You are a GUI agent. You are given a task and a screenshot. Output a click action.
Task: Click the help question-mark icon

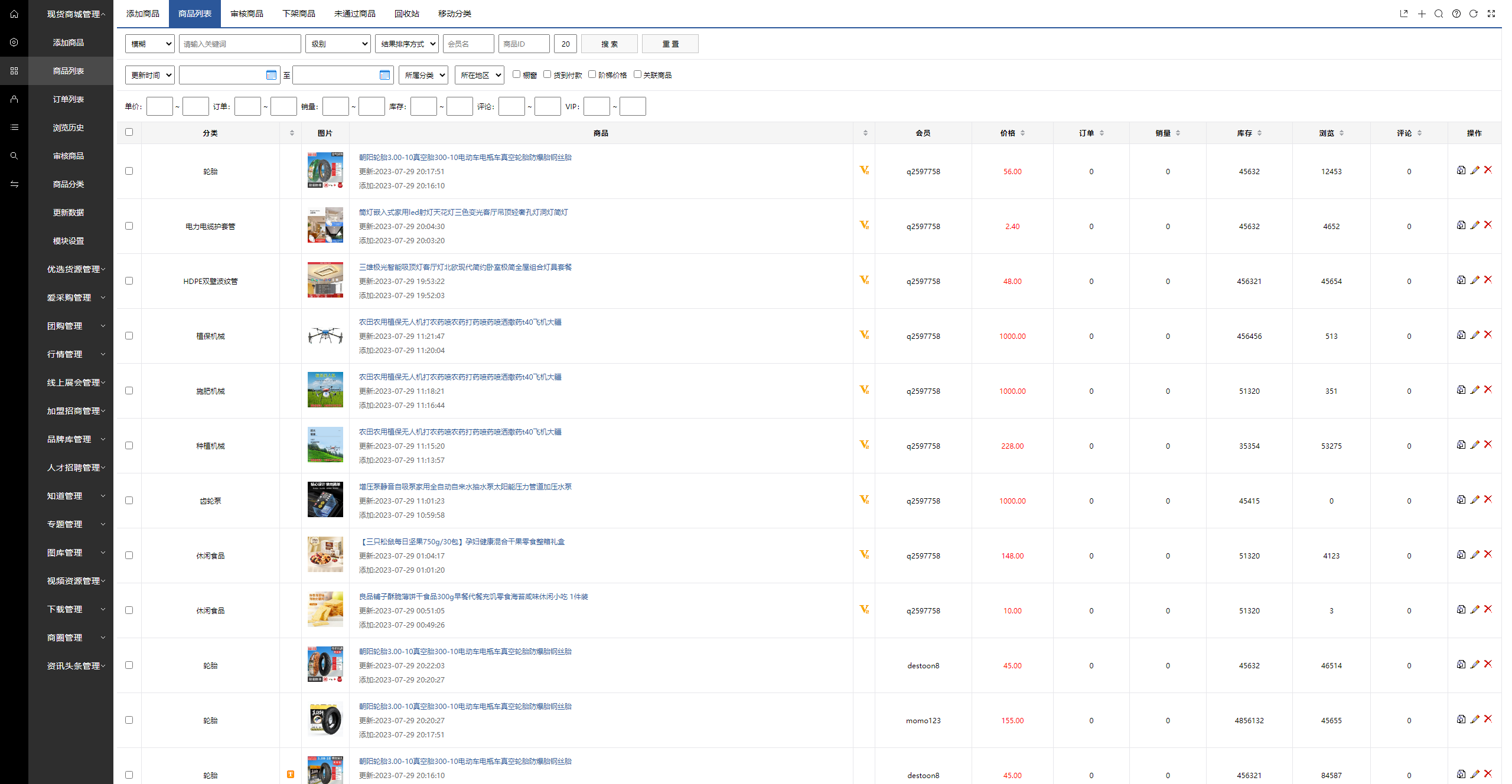[x=1456, y=14]
